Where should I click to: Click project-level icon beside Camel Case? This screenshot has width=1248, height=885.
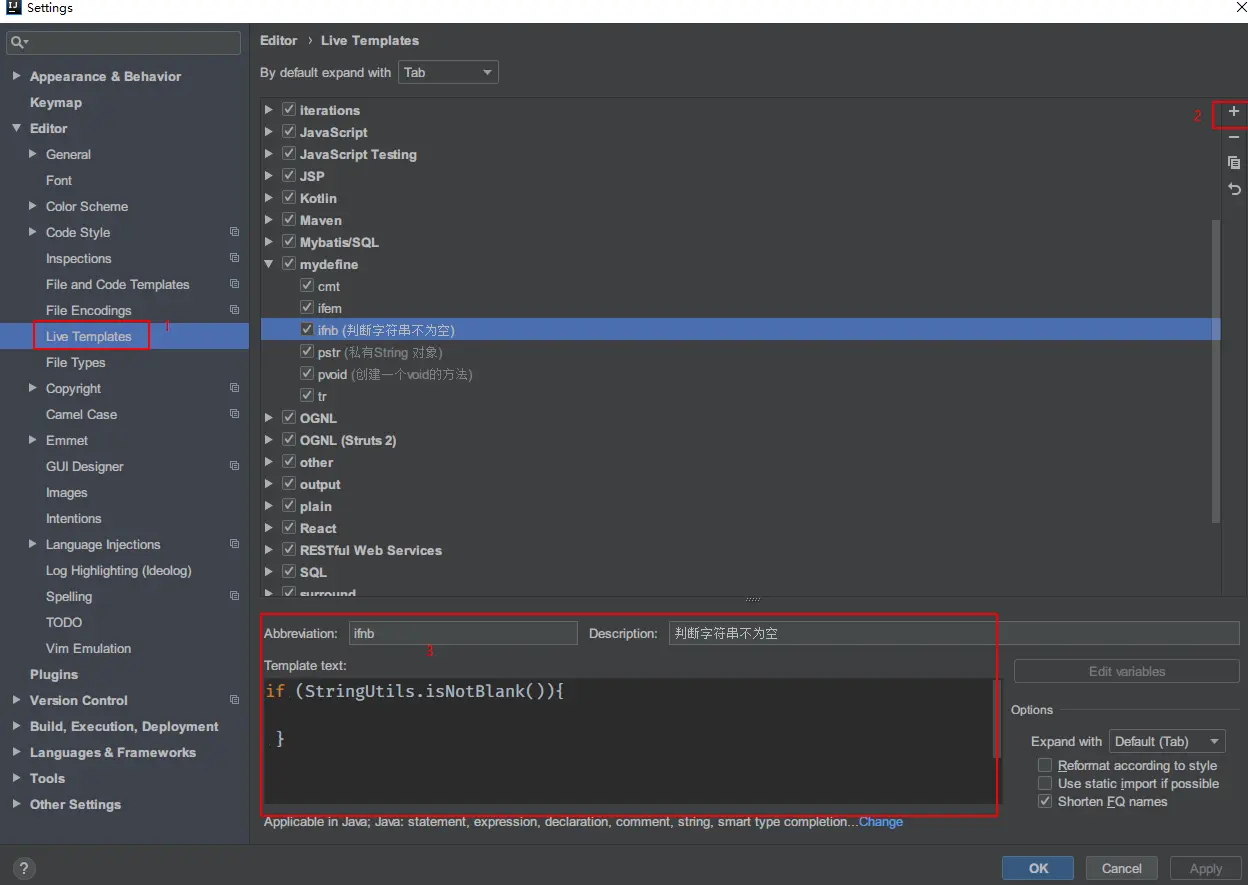click(234, 414)
